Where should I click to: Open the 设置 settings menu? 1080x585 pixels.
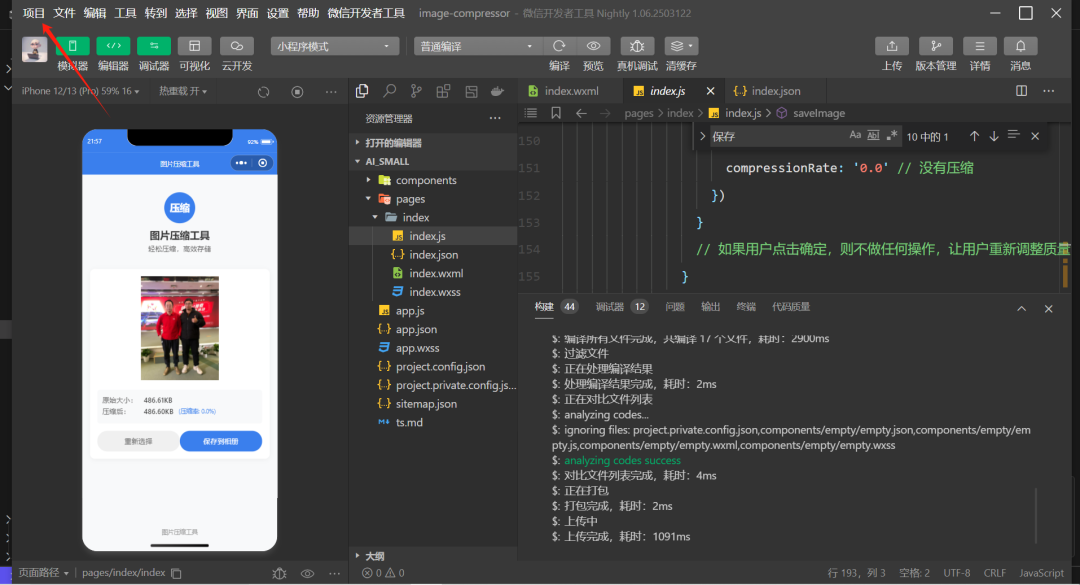(278, 13)
